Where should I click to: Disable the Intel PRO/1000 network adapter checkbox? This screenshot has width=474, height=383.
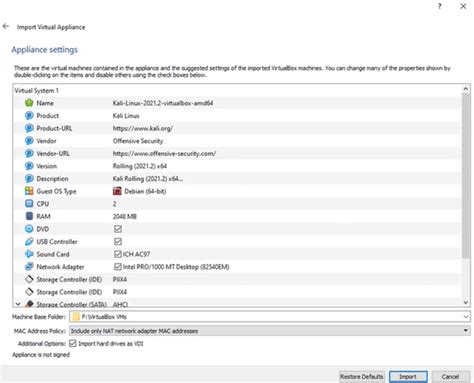118,266
